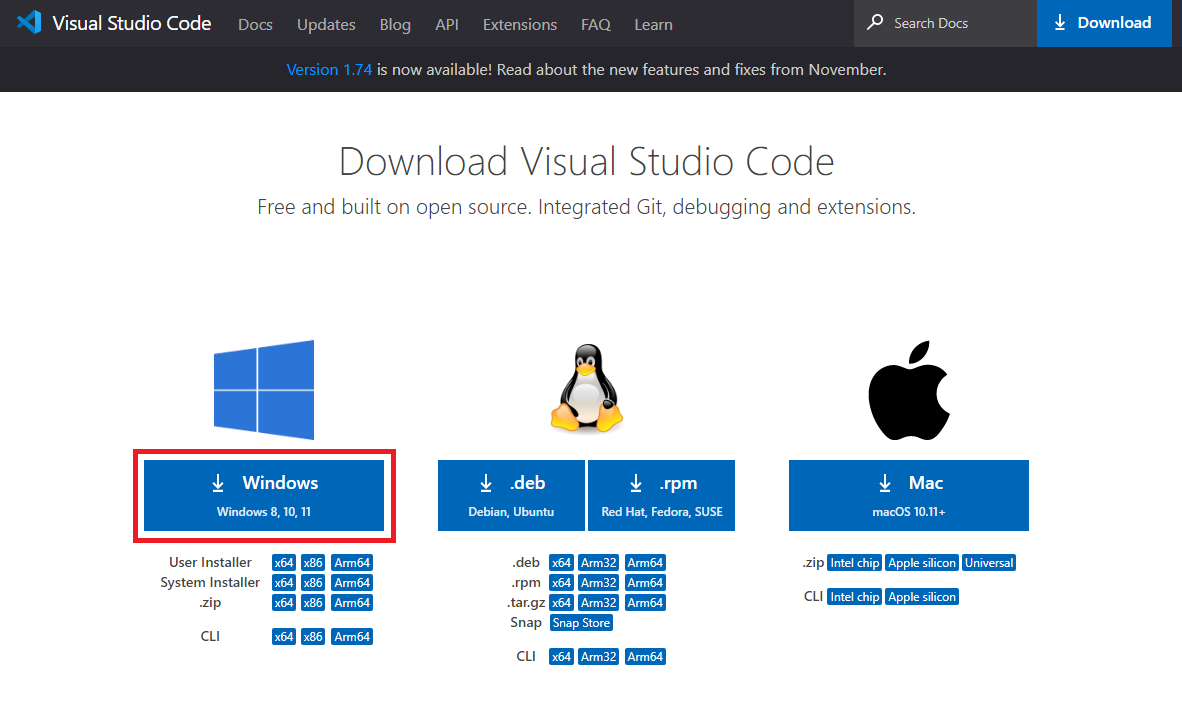Download the .rpm Red Hat, Fedora package

click(x=661, y=495)
